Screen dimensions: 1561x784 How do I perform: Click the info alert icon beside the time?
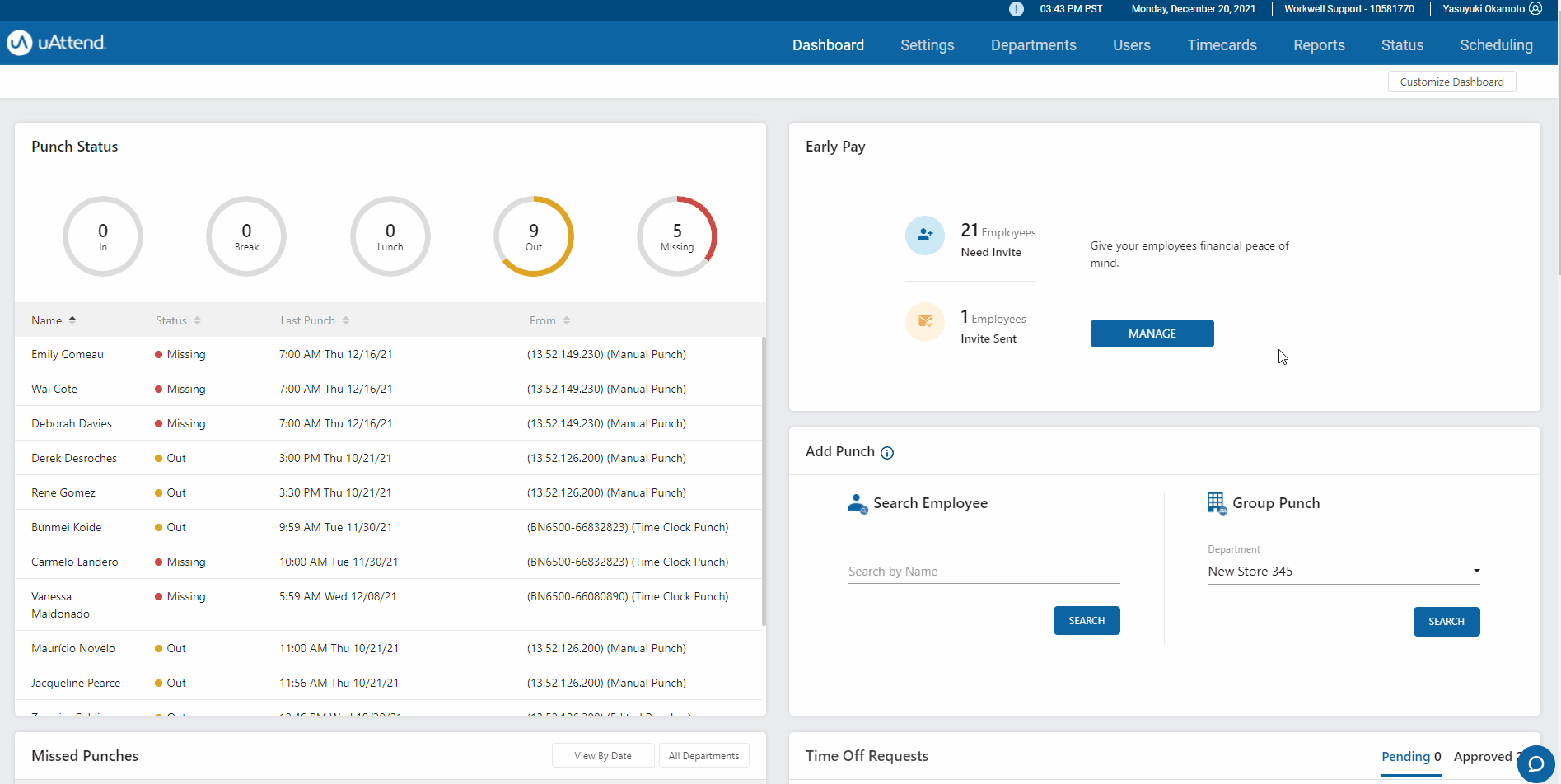(1017, 9)
